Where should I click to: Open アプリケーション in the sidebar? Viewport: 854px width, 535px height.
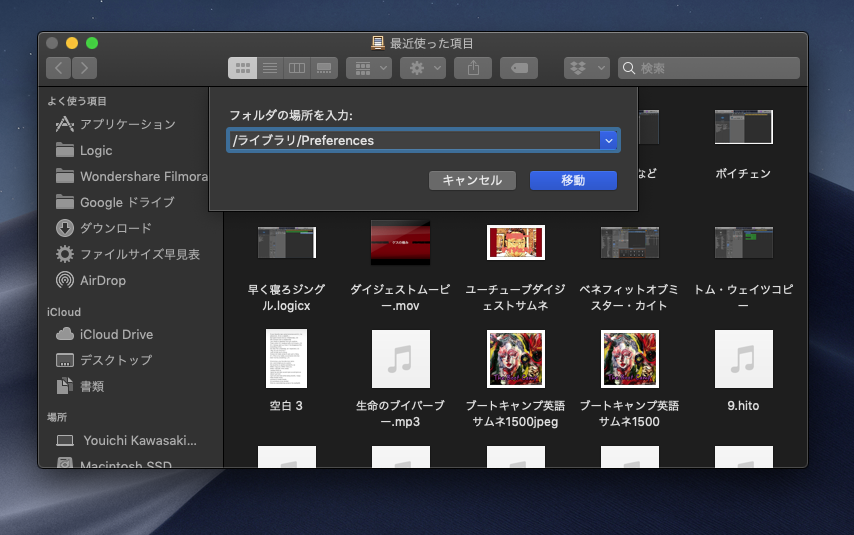point(127,124)
